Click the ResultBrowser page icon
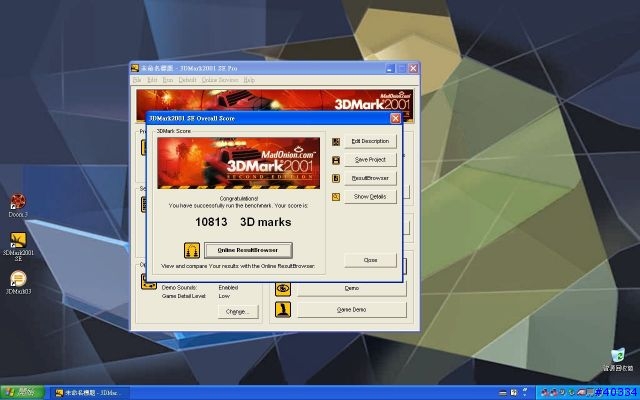 click(x=336, y=178)
